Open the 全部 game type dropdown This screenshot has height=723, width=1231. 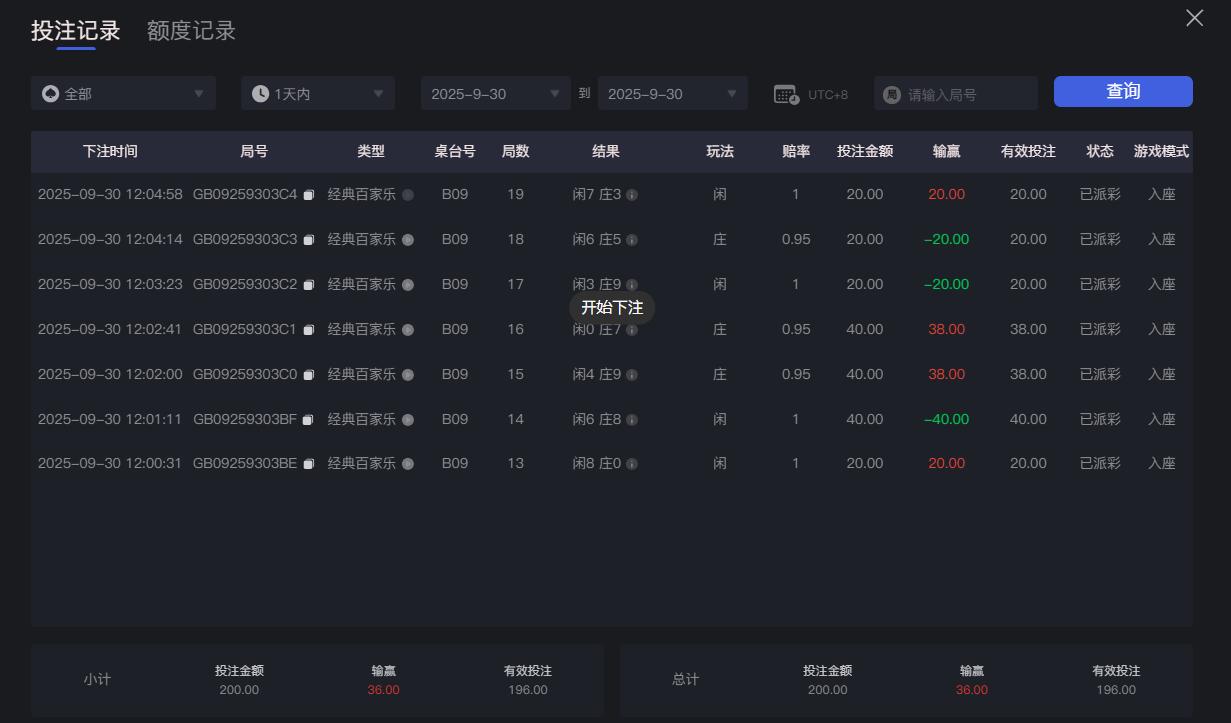click(122, 92)
